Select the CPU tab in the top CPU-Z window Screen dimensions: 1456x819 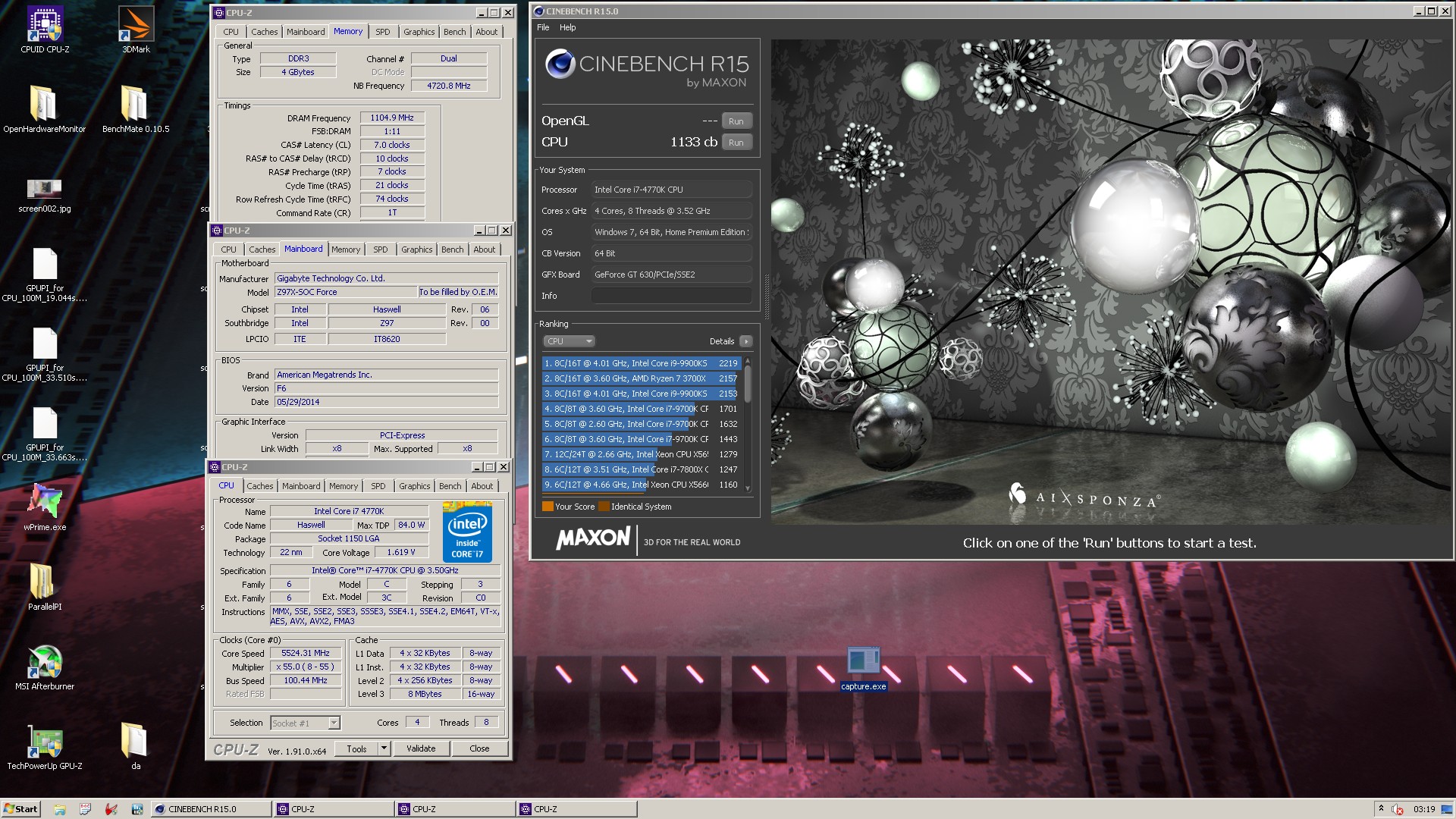[x=231, y=32]
